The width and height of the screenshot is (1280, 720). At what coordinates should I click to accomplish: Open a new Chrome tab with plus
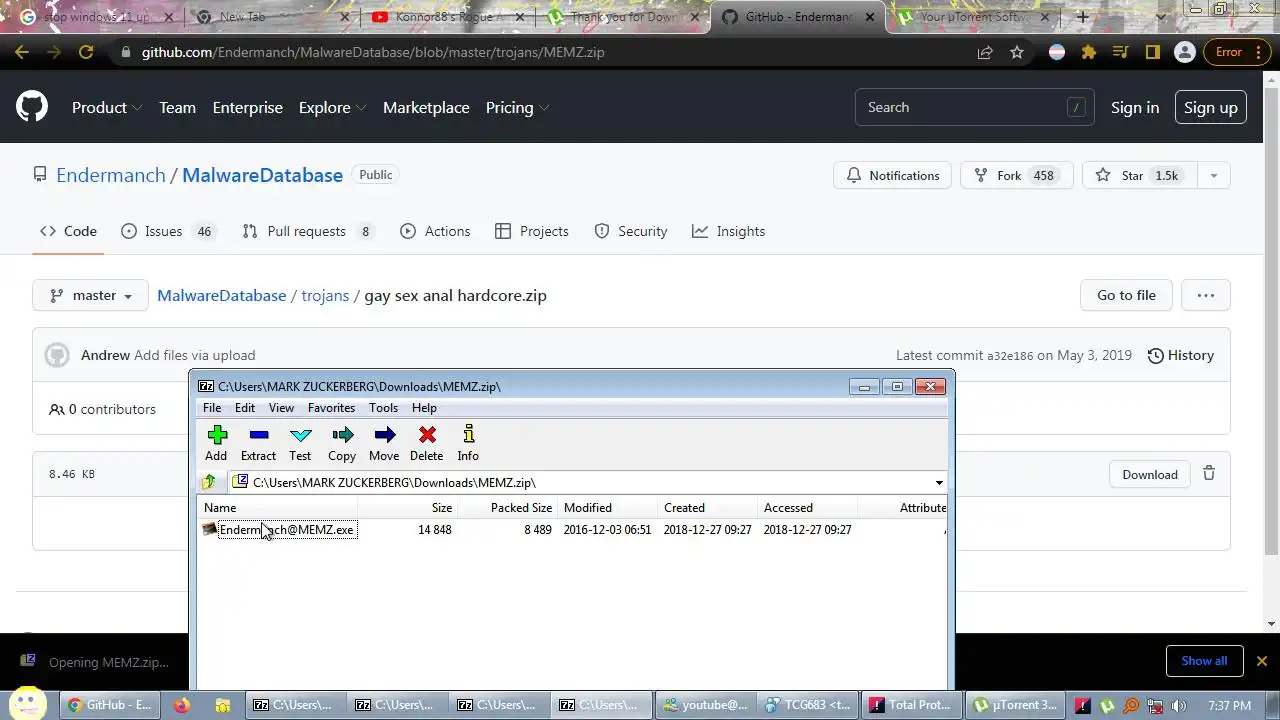[x=1082, y=17]
